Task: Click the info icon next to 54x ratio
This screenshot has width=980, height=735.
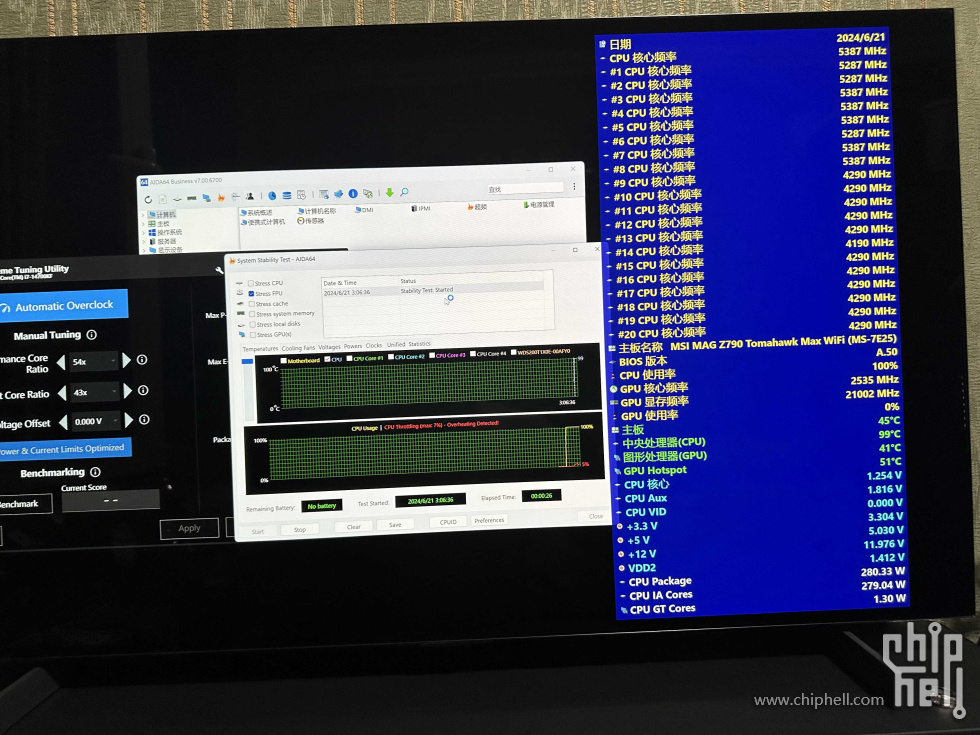Action: coord(142,360)
